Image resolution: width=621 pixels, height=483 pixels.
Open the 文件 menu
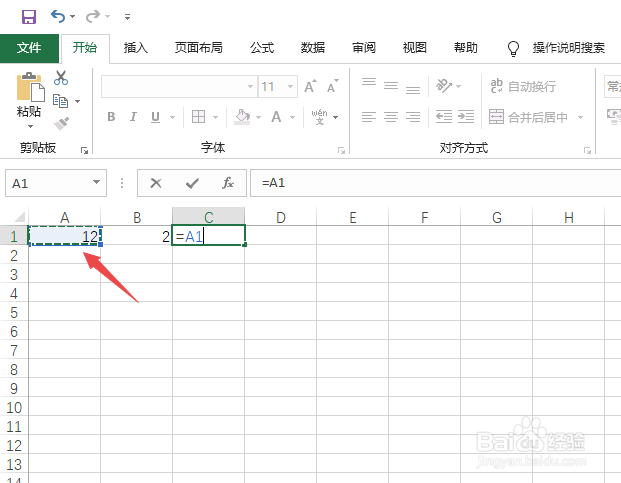point(29,48)
